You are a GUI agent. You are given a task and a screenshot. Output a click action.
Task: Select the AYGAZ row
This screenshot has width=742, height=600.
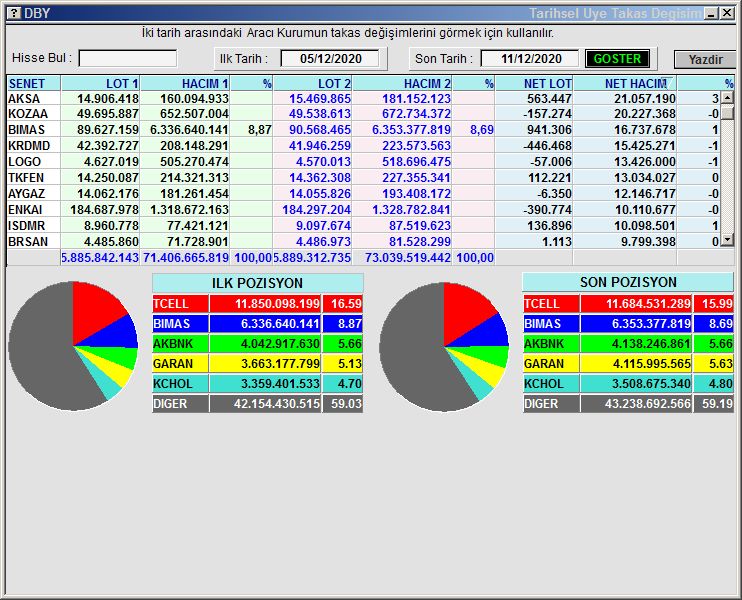click(363, 194)
